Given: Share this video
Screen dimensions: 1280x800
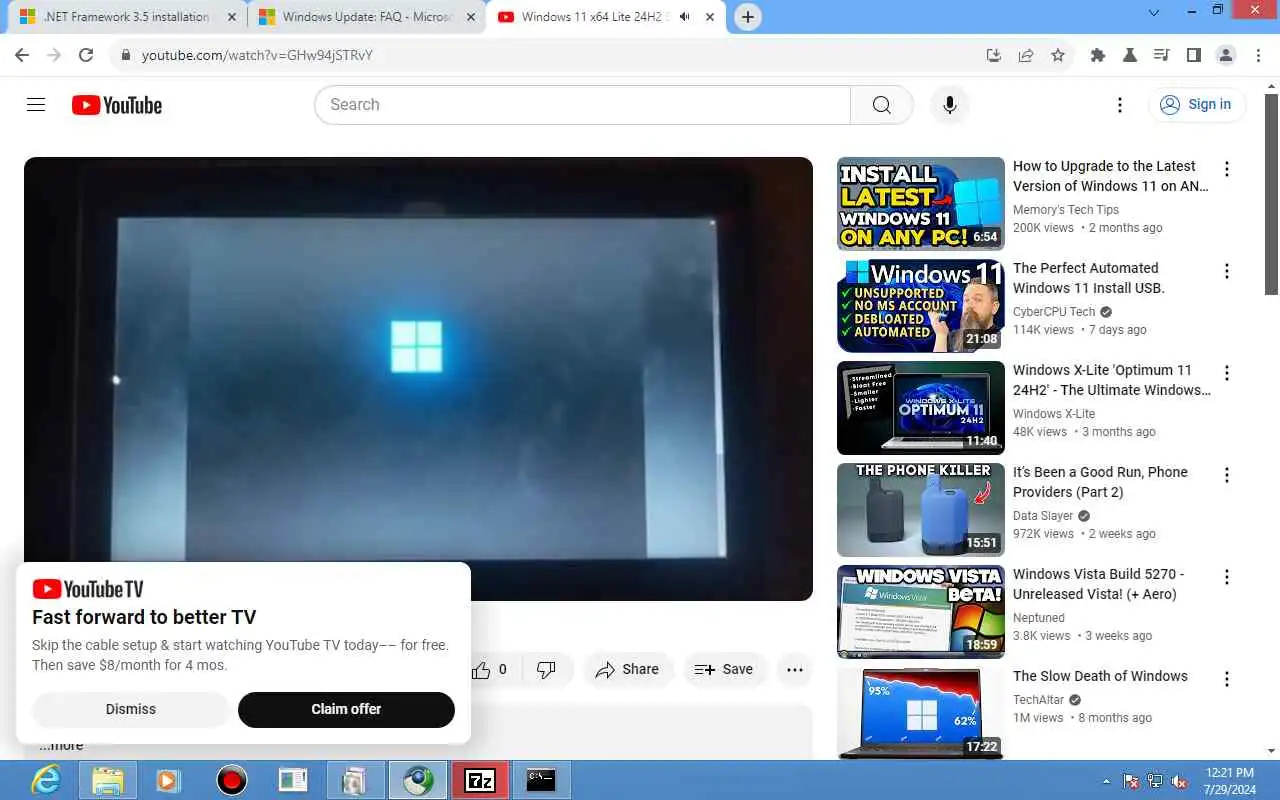Looking at the screenshot, I should point(627,670).
